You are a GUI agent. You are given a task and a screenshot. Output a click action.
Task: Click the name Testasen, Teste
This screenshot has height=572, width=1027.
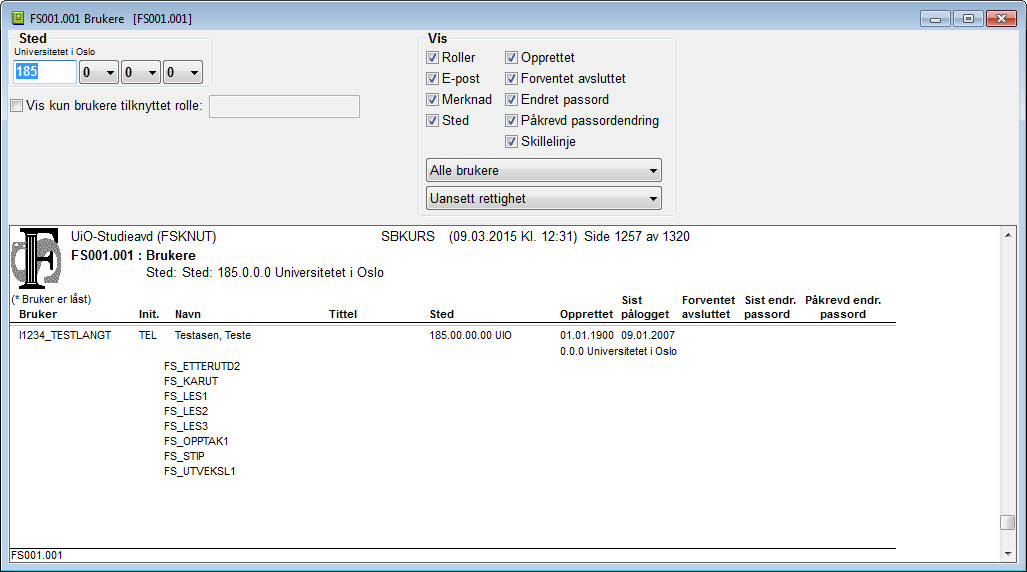[x=213, y=335]
